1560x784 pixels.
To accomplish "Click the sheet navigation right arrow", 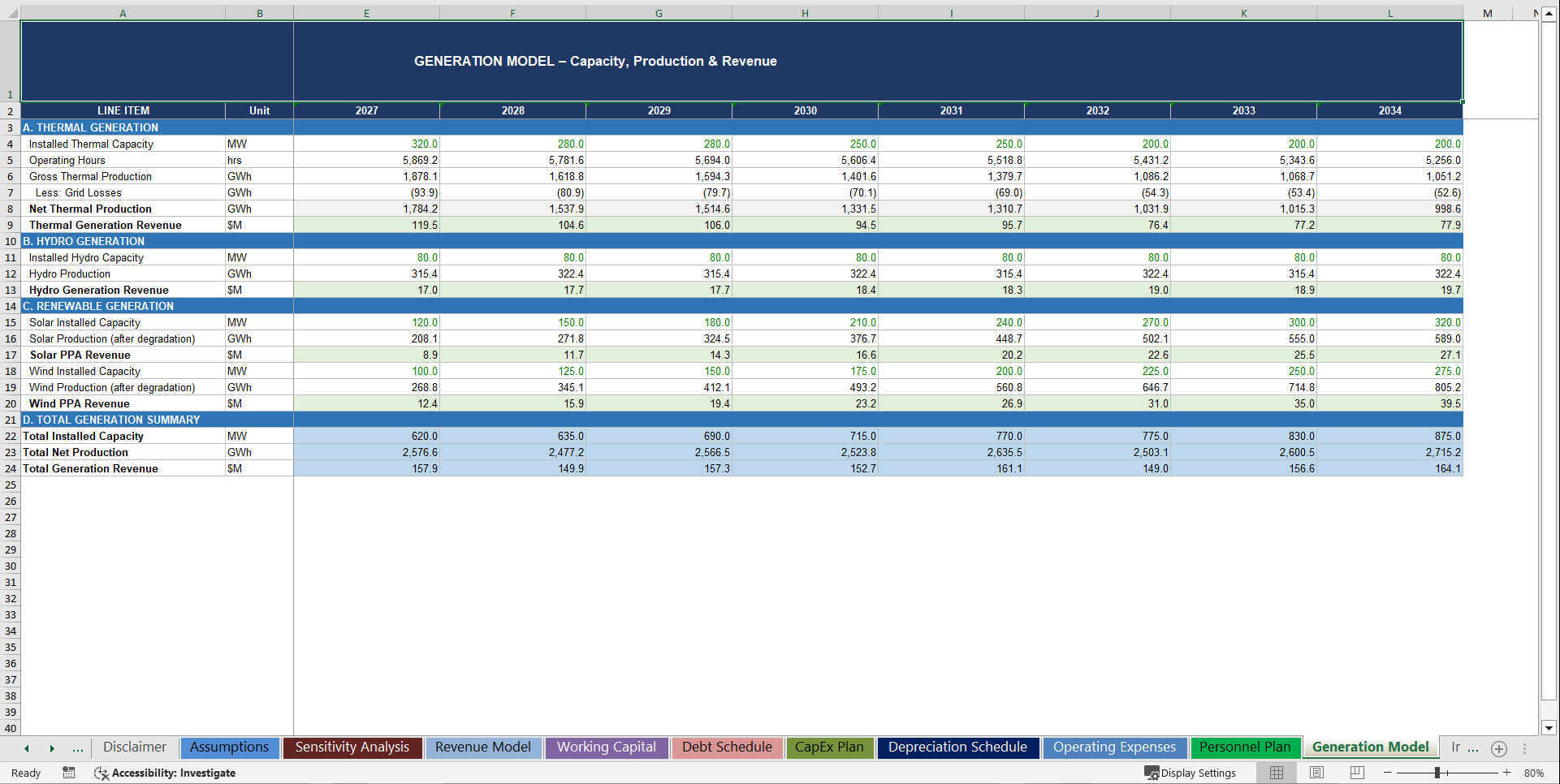I will [52, 748].
